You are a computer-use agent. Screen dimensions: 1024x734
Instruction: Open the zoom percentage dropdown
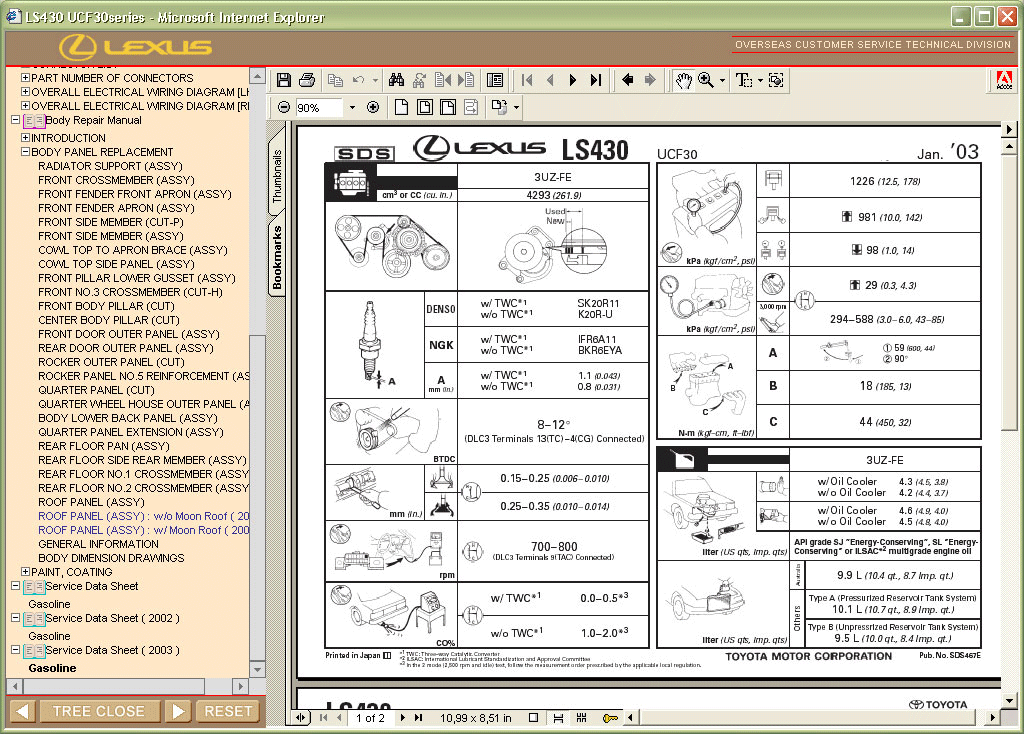[x=352, y=108]
